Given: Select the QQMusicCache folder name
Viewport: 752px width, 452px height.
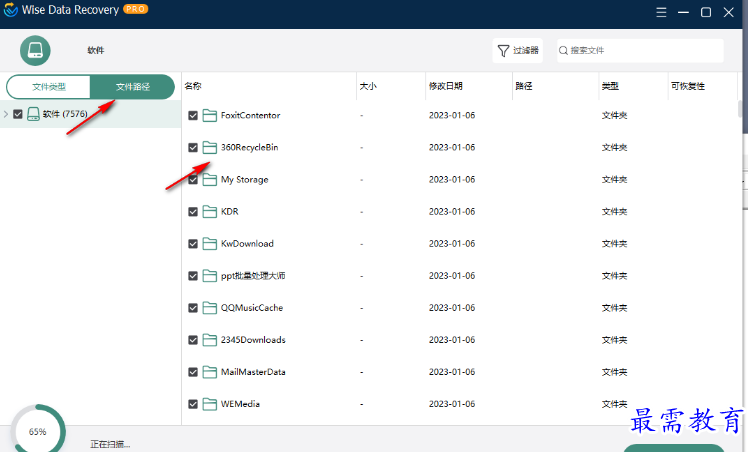Looking at the screenshot, I should (252, 308).
